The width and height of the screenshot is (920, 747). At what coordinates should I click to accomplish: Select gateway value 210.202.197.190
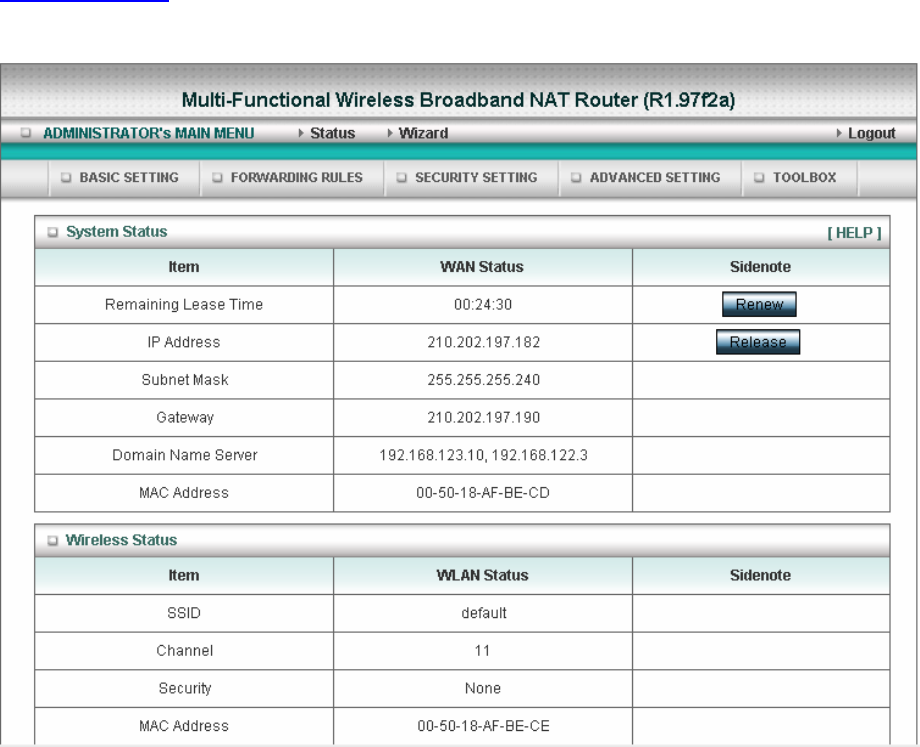pyautogui.click(x=483, y=417)
